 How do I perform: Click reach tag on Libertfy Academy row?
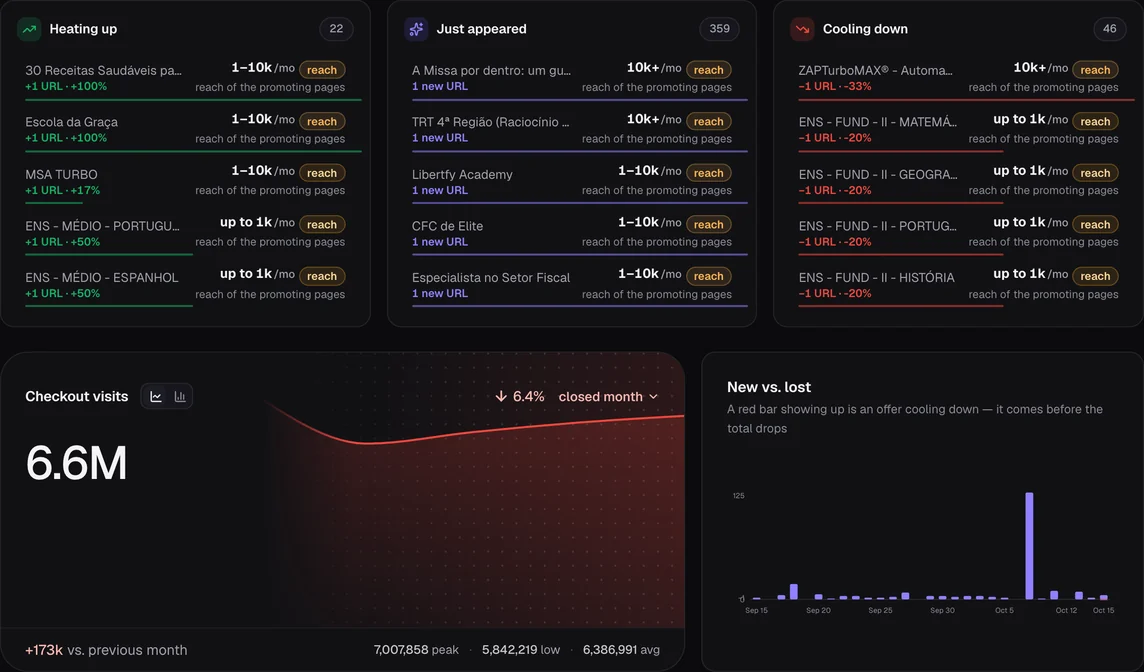708,173
